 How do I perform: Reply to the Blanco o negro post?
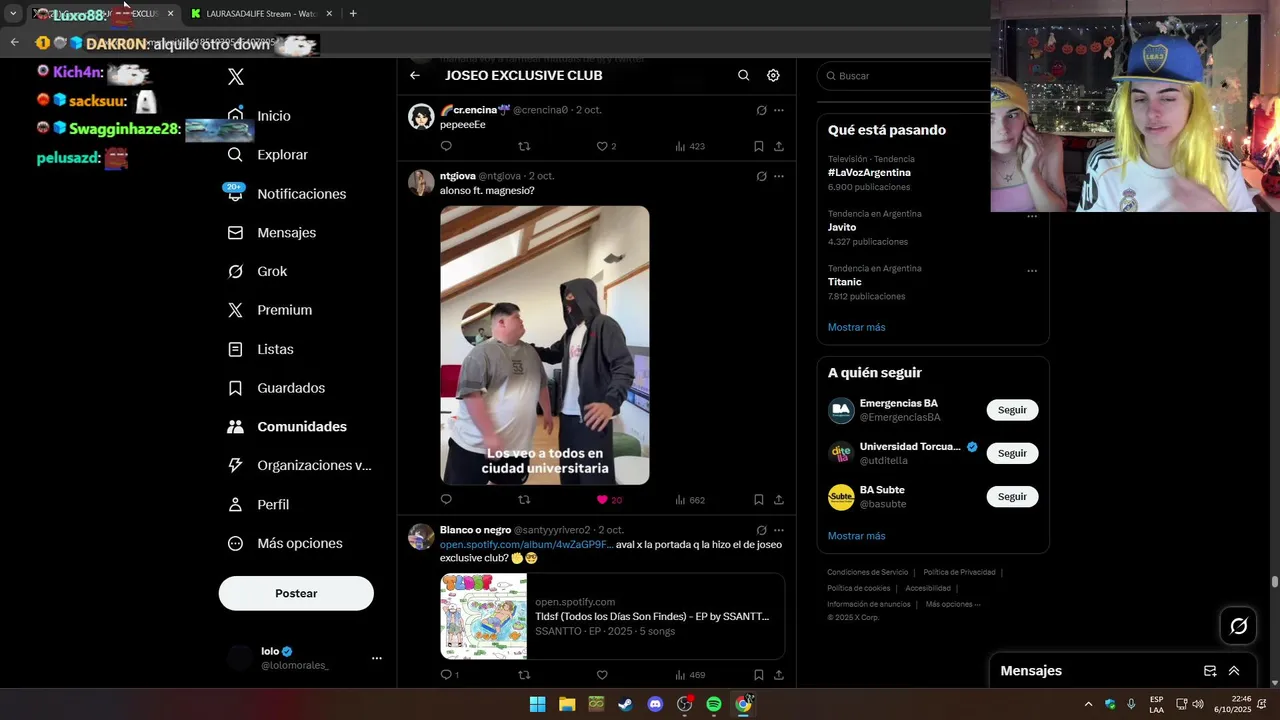click(x=450, y=675)
